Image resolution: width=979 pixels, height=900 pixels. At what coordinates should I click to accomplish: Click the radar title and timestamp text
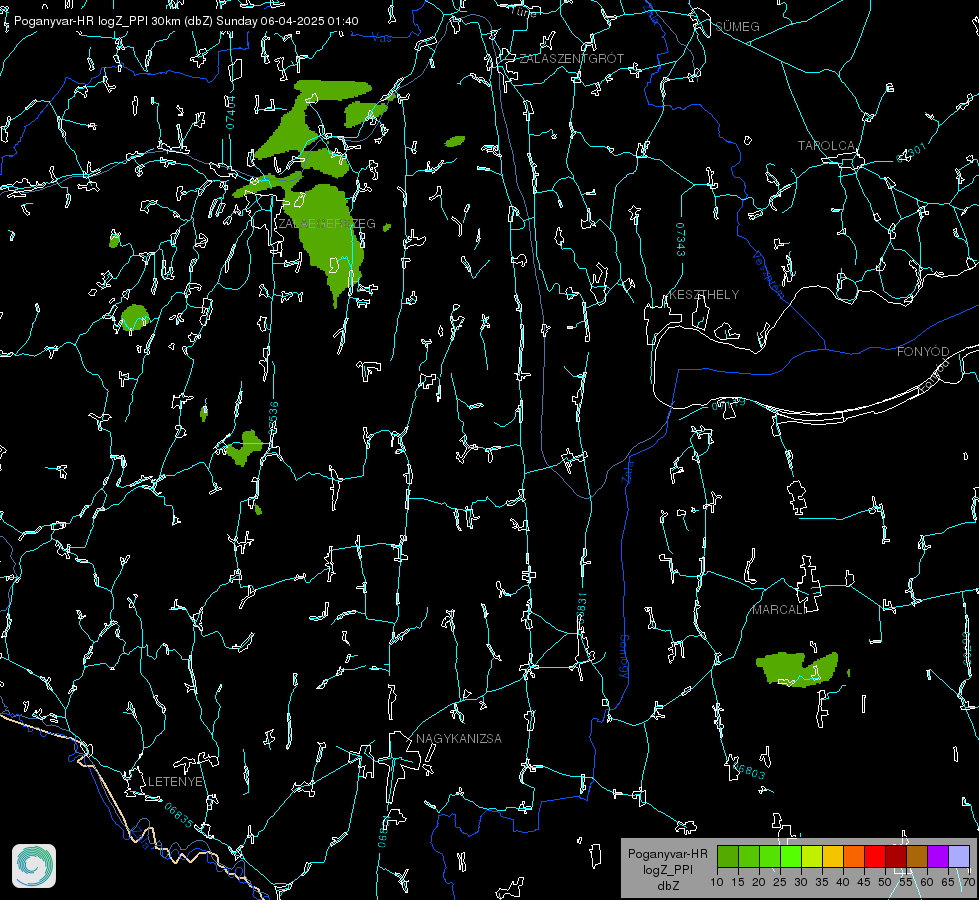tap(186, 21)
